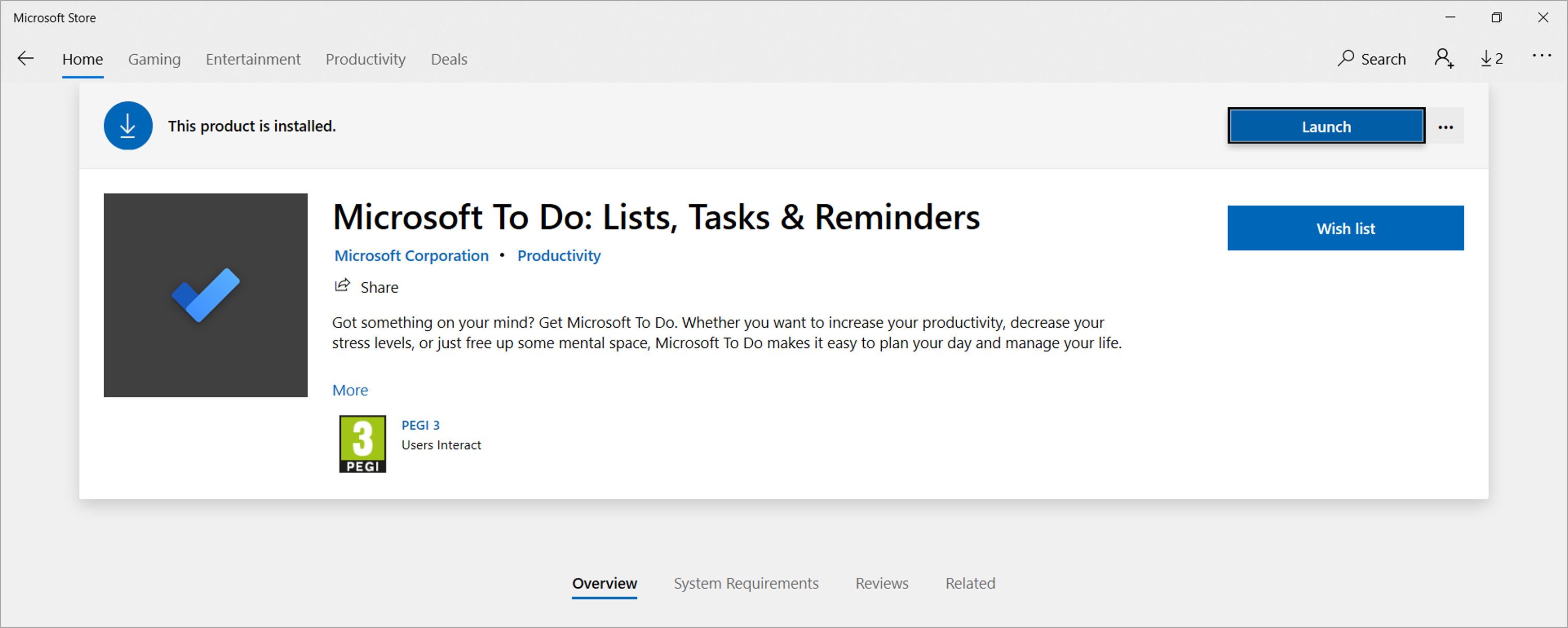The height and width of the screenshot is (628, 1568).
Task: Go to the Deals tab
Action: [x=449, y=60]
